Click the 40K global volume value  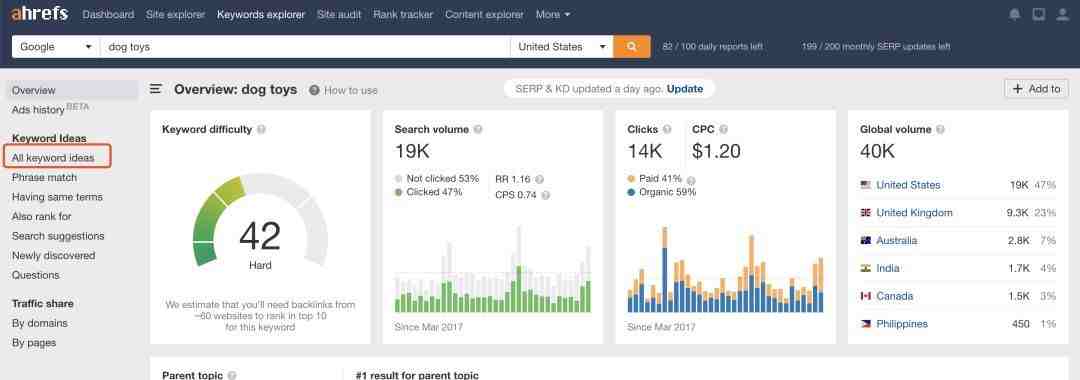(x=878, y=151)
